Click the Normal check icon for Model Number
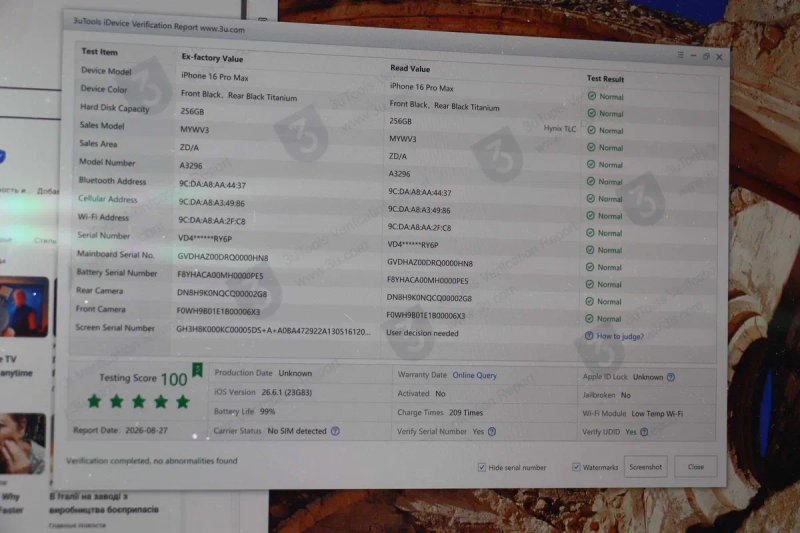Viewport: 800px width, 533px height. click(x=591, y=181)
